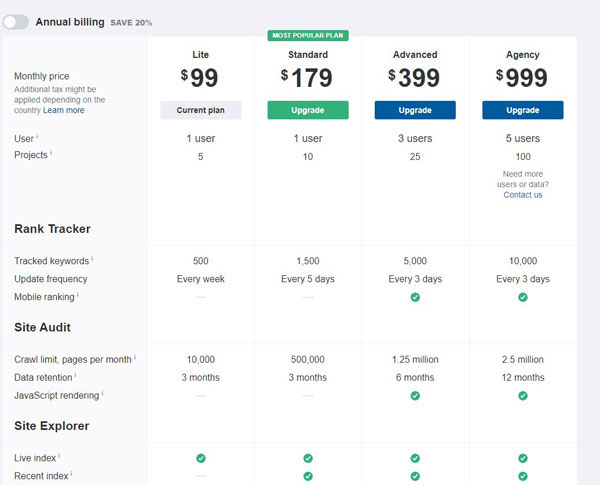
Task: Upgrade to the Agency plan
Action: [523, 110]
